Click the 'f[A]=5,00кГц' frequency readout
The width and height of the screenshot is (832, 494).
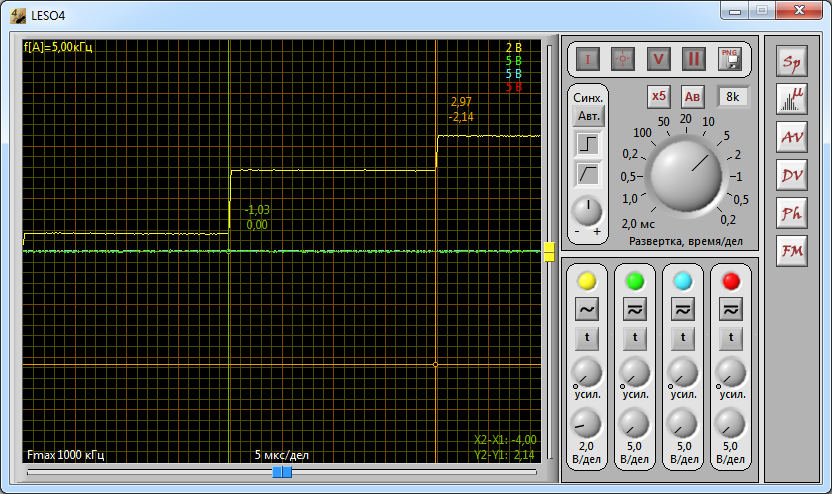pos(58,47)
